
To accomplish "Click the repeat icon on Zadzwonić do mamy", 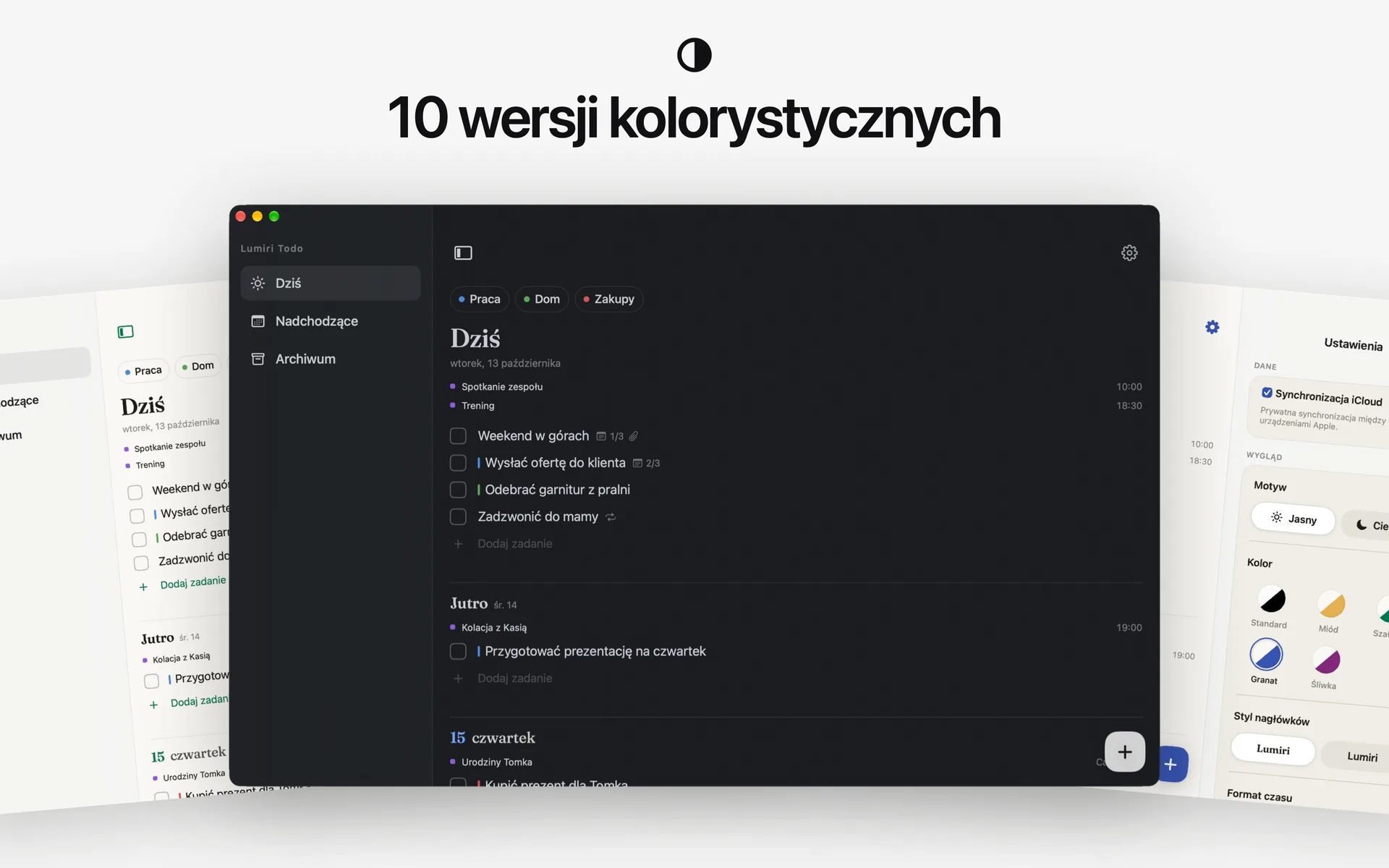I will (x=611, y=517).
